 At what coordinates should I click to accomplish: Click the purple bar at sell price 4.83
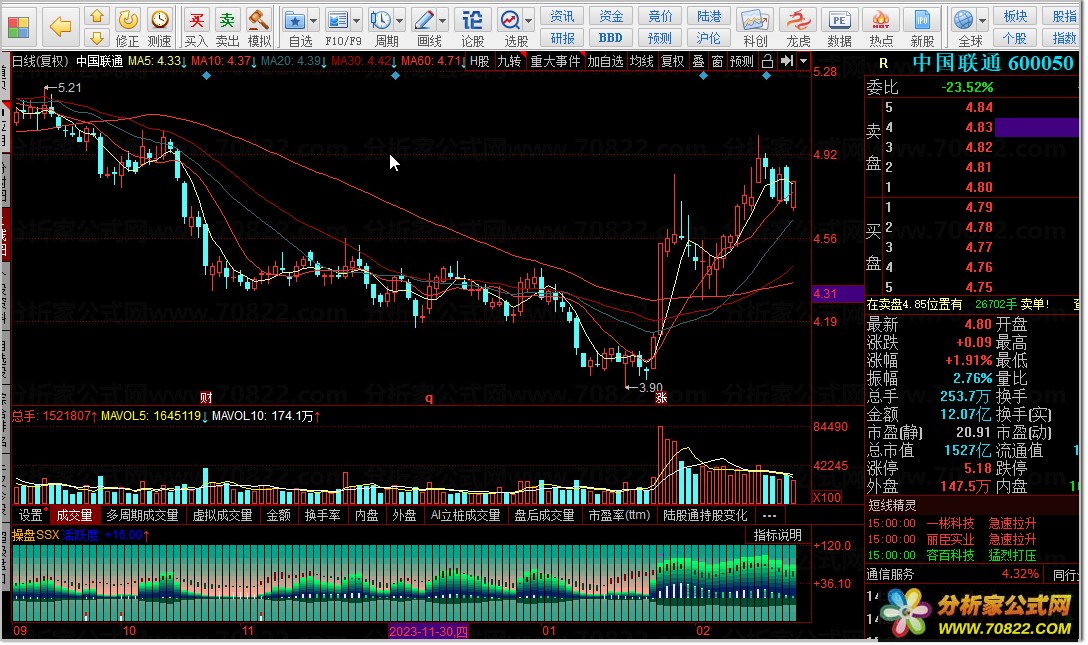(x=1037, y=127)
